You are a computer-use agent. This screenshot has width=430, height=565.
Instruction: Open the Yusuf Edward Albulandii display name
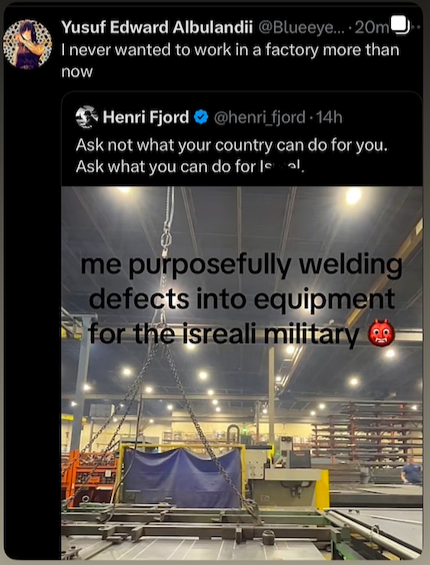pyautogui.click(x=157, y=27)
